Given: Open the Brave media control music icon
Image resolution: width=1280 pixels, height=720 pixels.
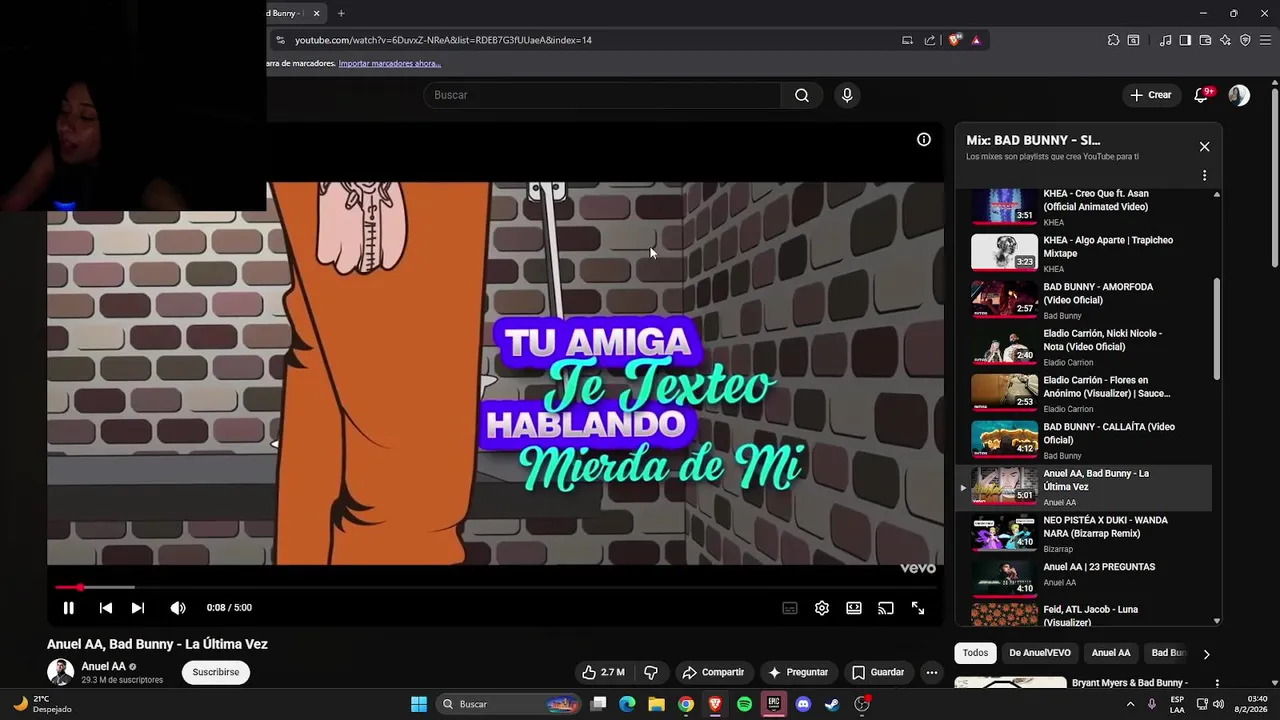Looking at the screenshot, I should click(1165, 40).
